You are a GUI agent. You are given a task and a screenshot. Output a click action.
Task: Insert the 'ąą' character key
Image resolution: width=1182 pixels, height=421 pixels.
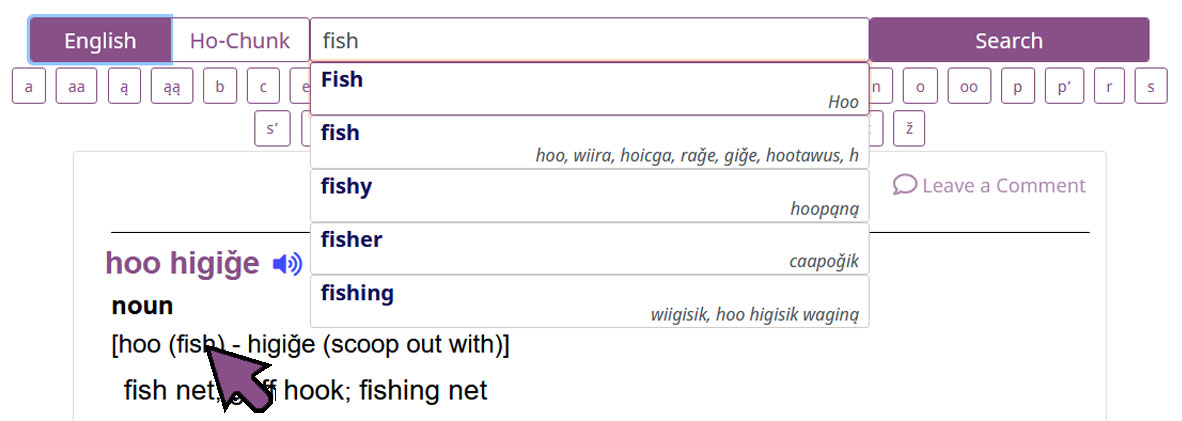pyautogui.click(x=171, y=87)
